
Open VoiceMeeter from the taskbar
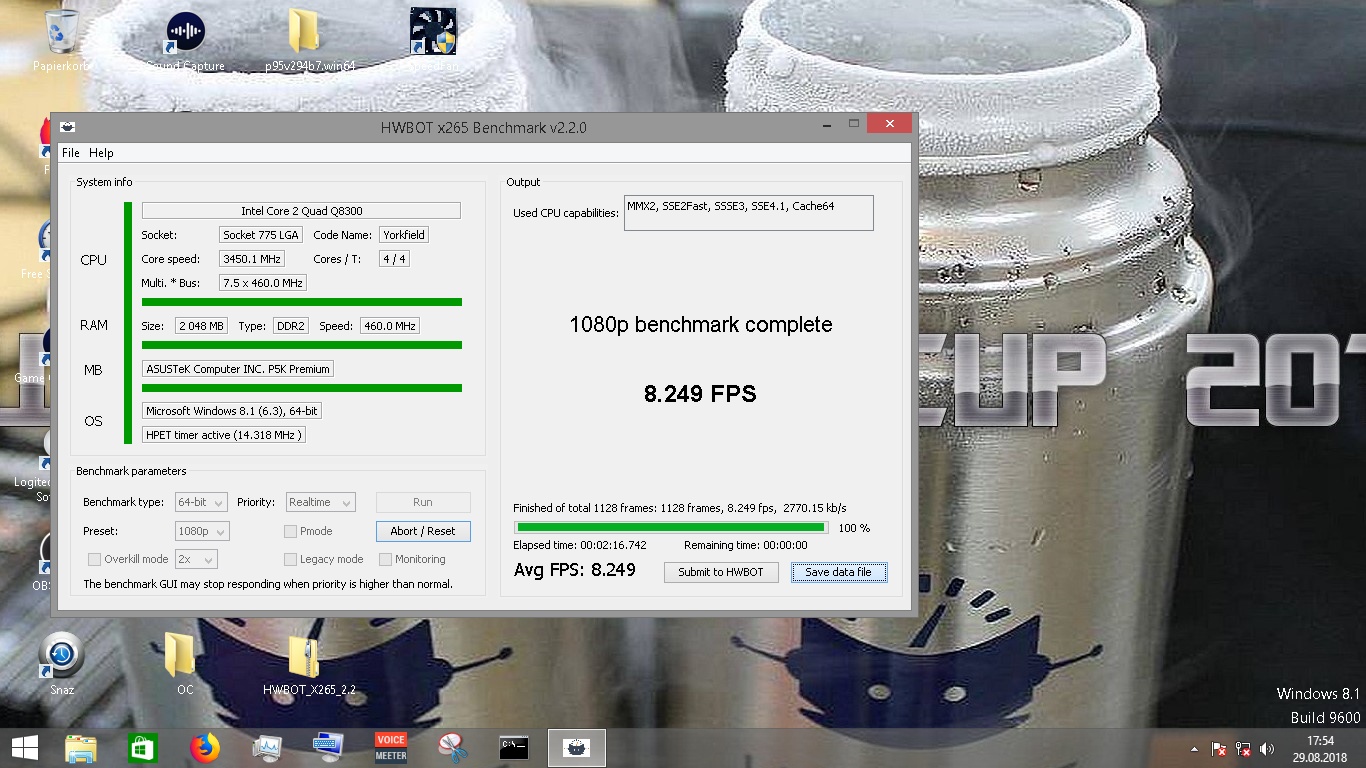click(x=390, y=748)
